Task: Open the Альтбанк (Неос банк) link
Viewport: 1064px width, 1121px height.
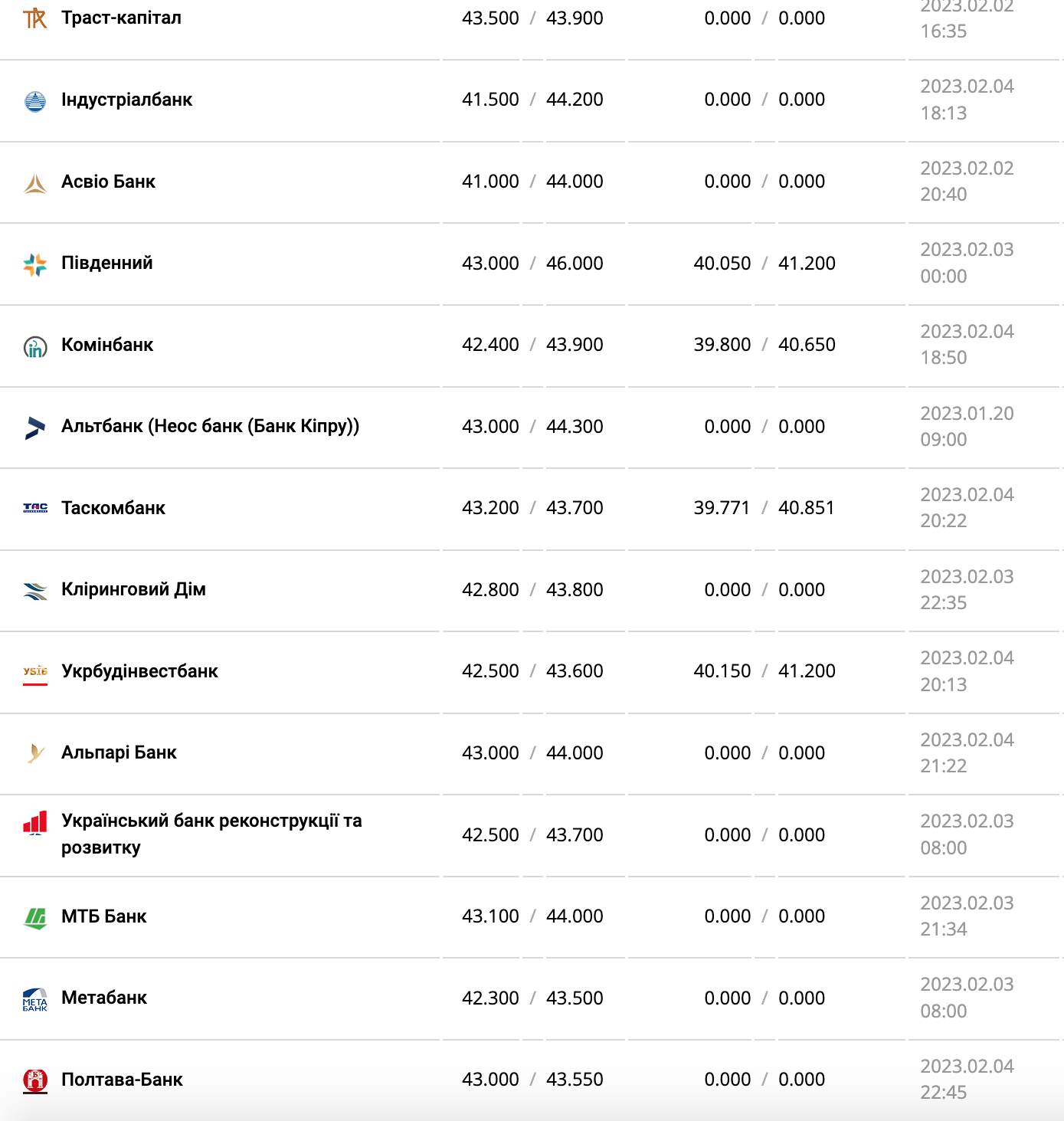Action: tap(210, 426)
